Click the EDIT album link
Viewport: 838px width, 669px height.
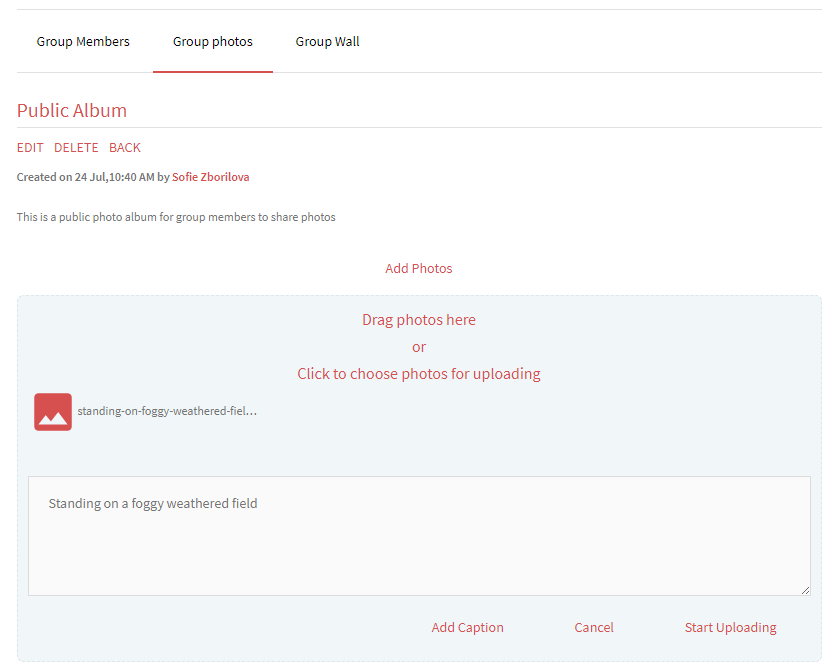point(30,148)
